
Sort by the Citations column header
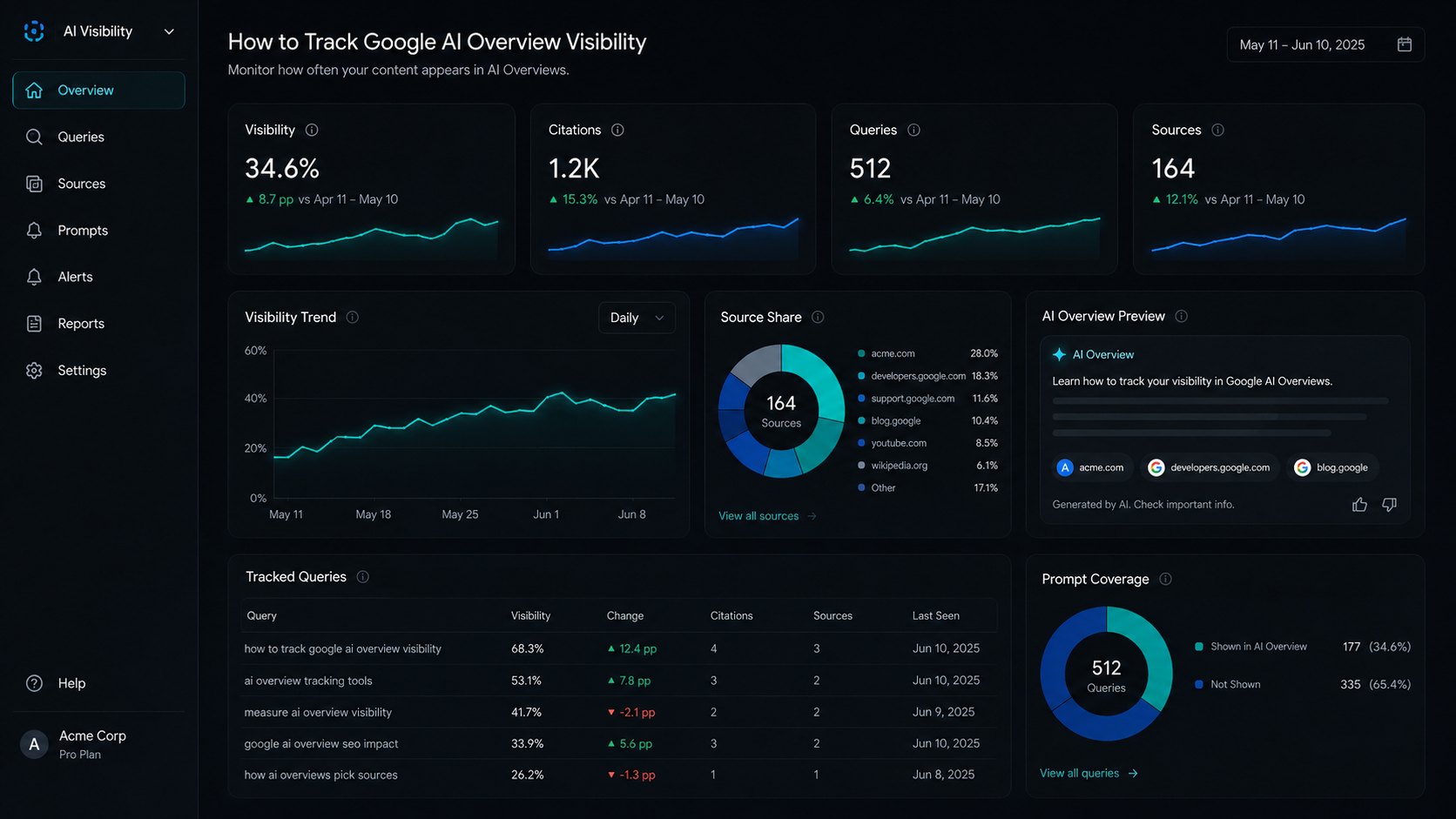pos(731,615)
